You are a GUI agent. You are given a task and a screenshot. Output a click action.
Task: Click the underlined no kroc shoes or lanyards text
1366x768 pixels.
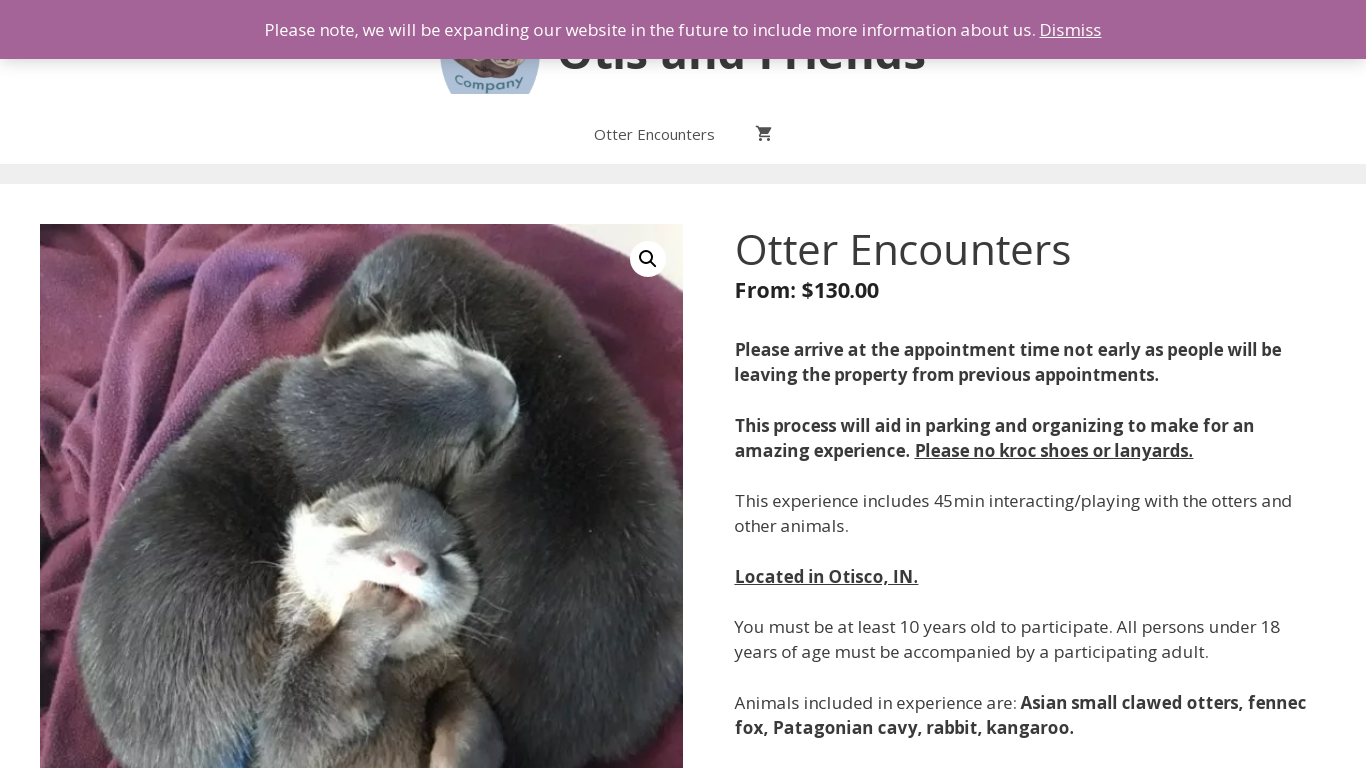(1053, 451)
